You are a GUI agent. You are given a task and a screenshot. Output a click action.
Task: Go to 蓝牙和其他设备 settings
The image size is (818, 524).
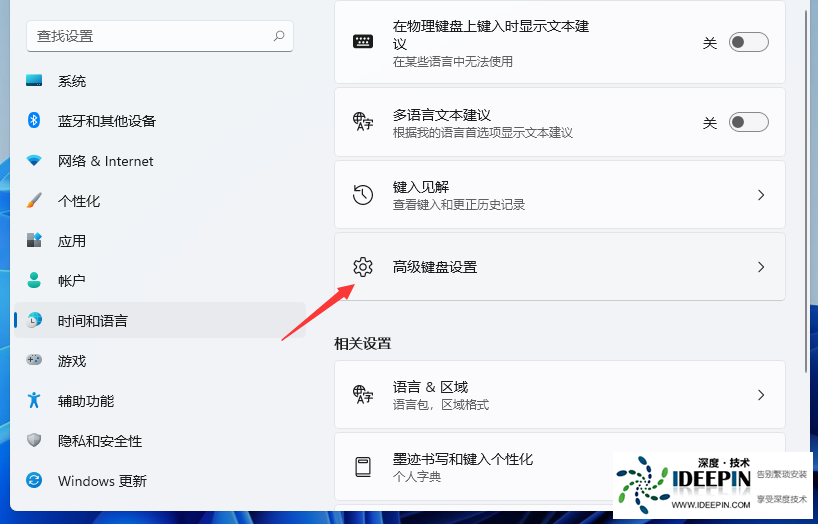[160, 121]
